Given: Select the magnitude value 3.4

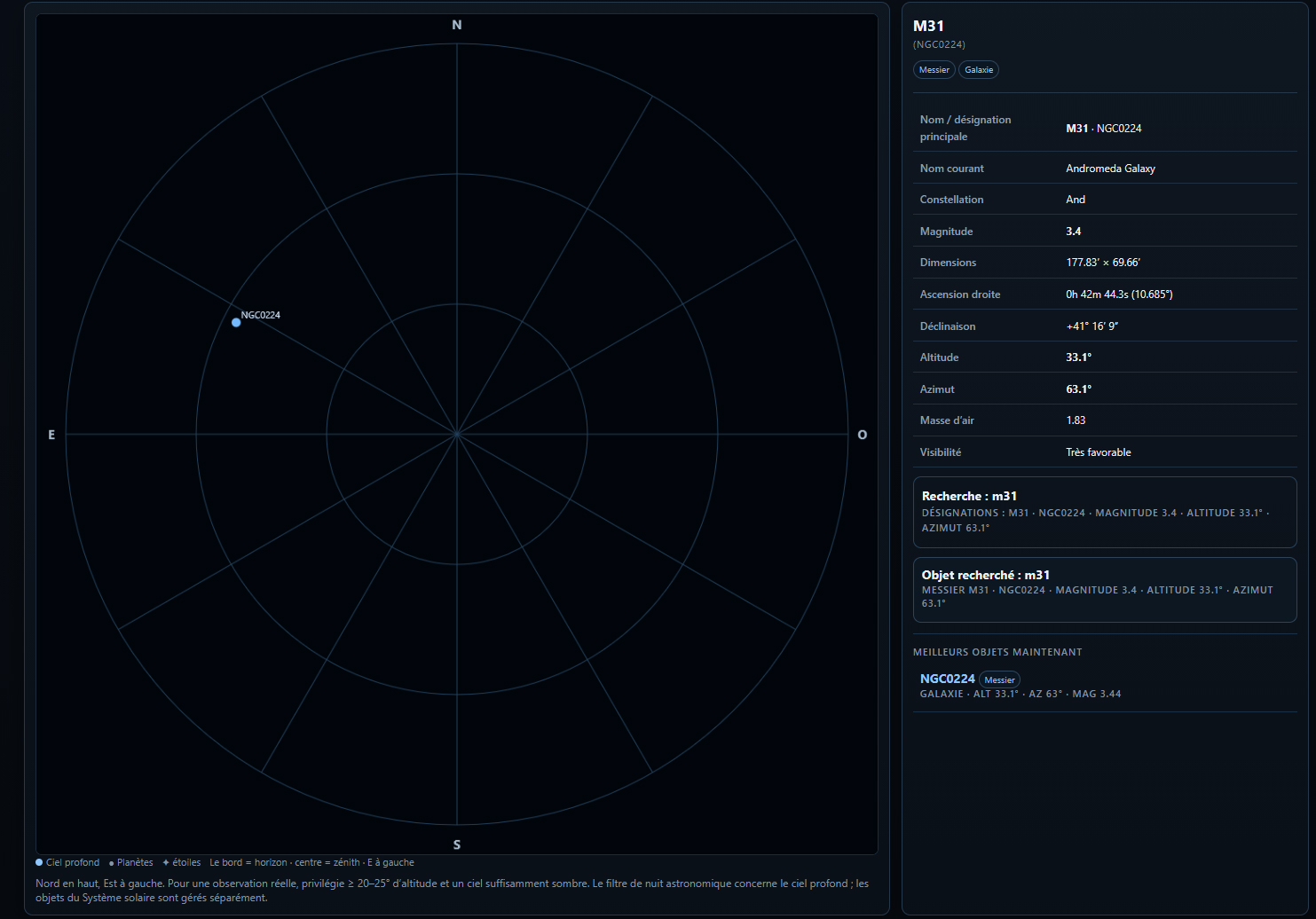Looking at the screenshot, I should click(1074, 232).
